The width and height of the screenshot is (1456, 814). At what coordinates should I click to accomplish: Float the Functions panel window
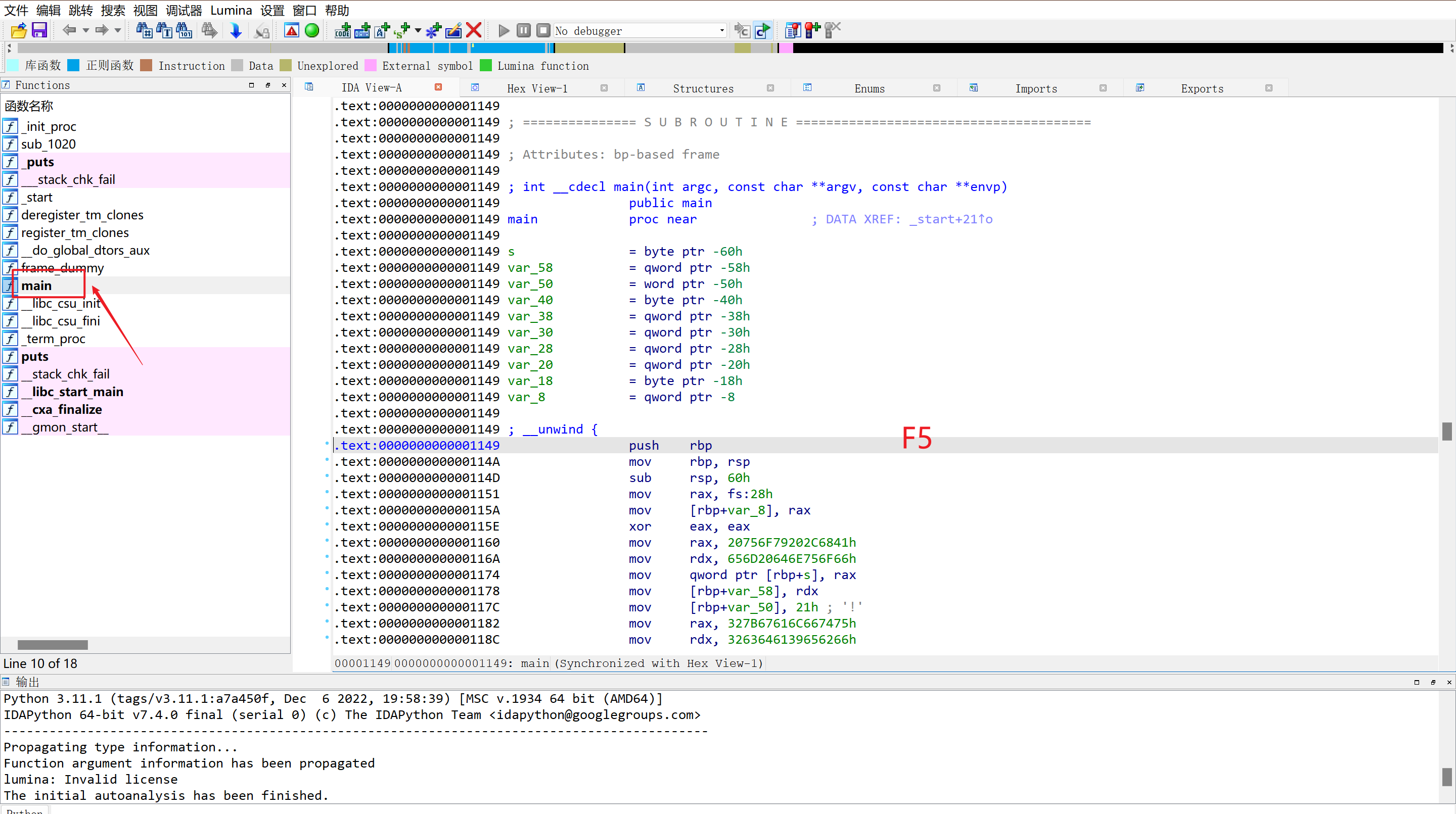pos(268,85)
